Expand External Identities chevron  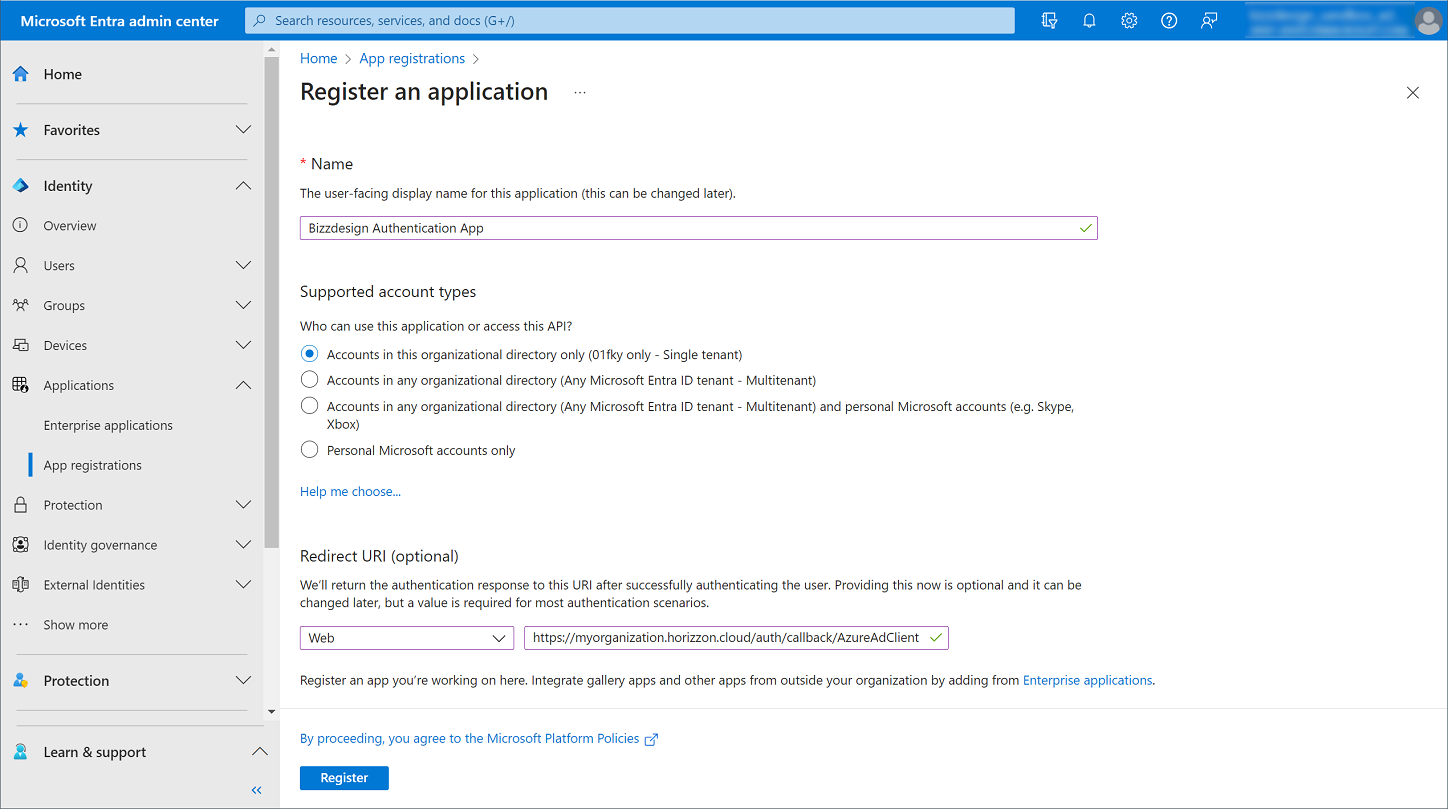tap(243, 585)
